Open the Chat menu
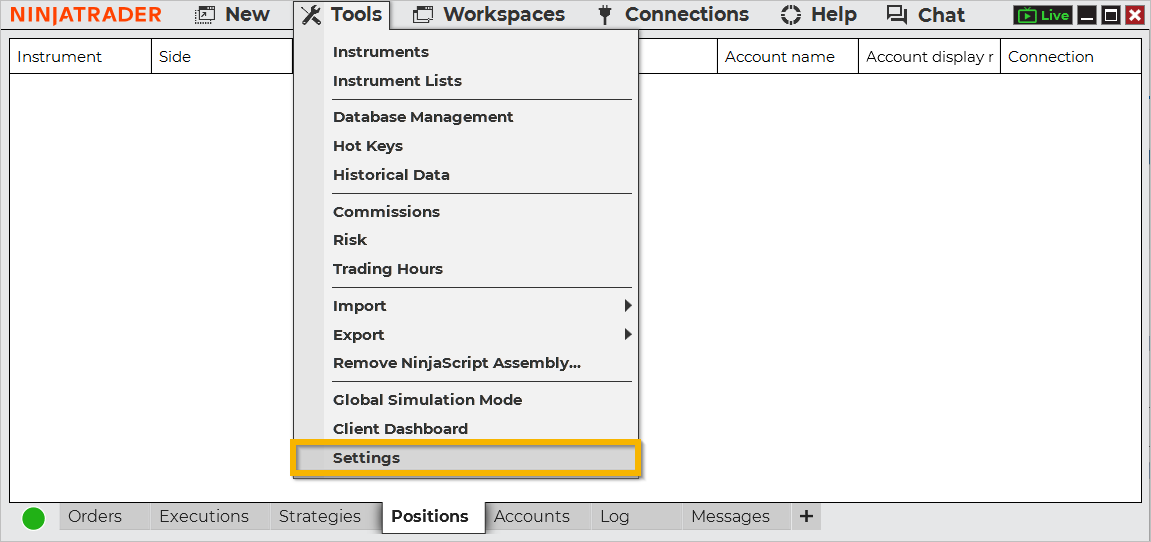The image size is (1151, 542). pos(926,15)
